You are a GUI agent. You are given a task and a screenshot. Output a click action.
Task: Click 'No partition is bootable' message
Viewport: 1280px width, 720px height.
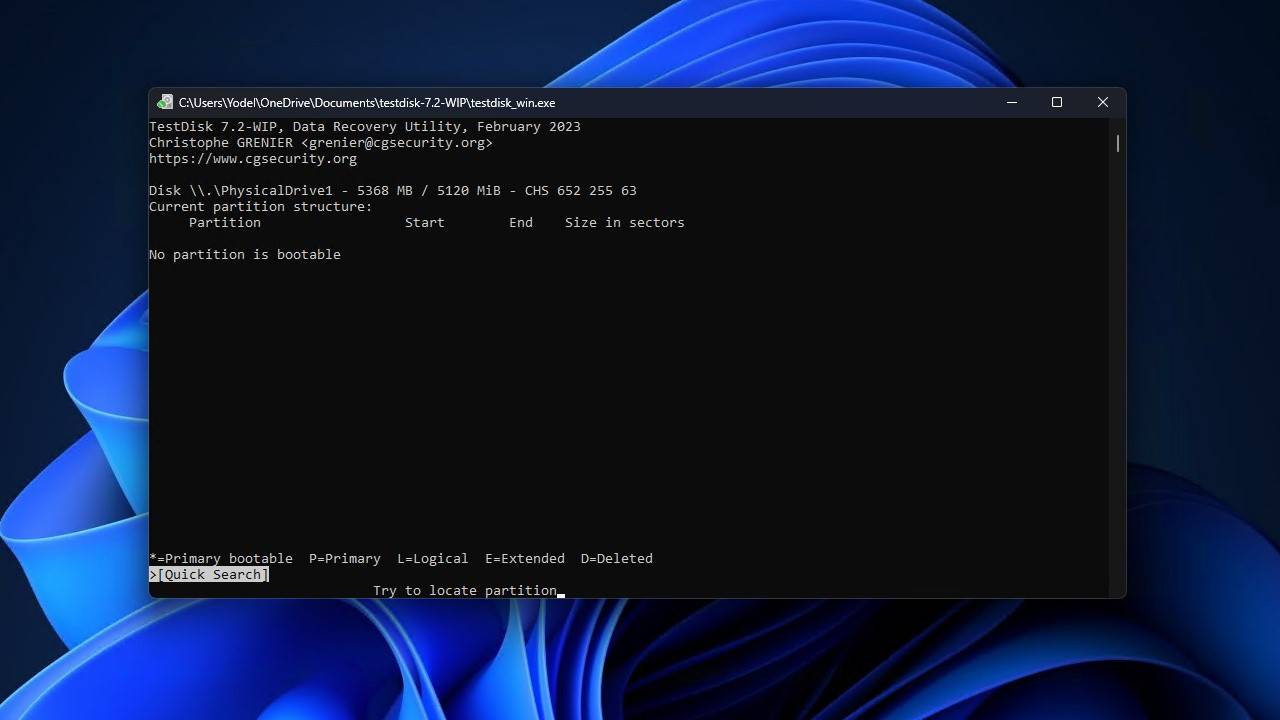coord(245,255)
